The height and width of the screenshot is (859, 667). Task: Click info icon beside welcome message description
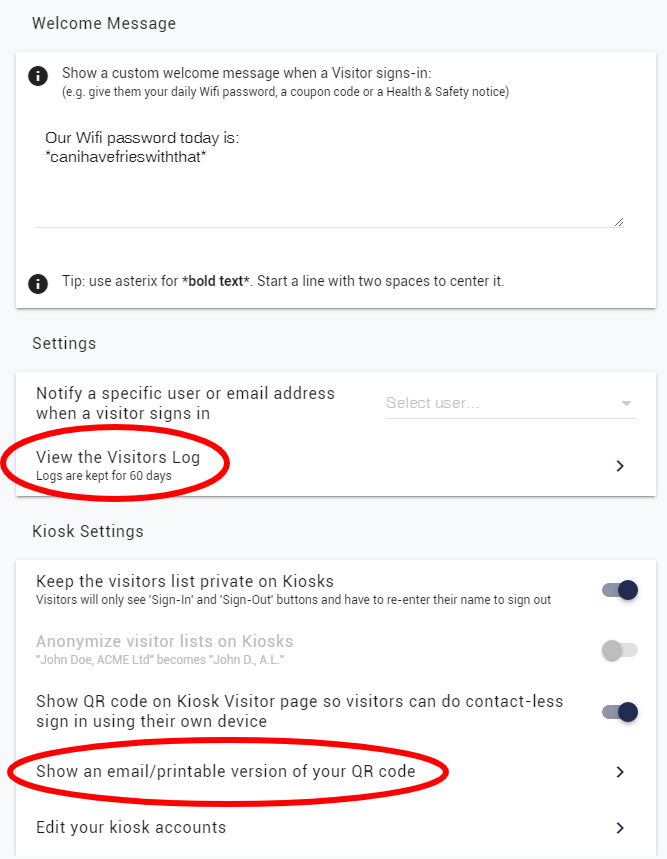(38, 76)
